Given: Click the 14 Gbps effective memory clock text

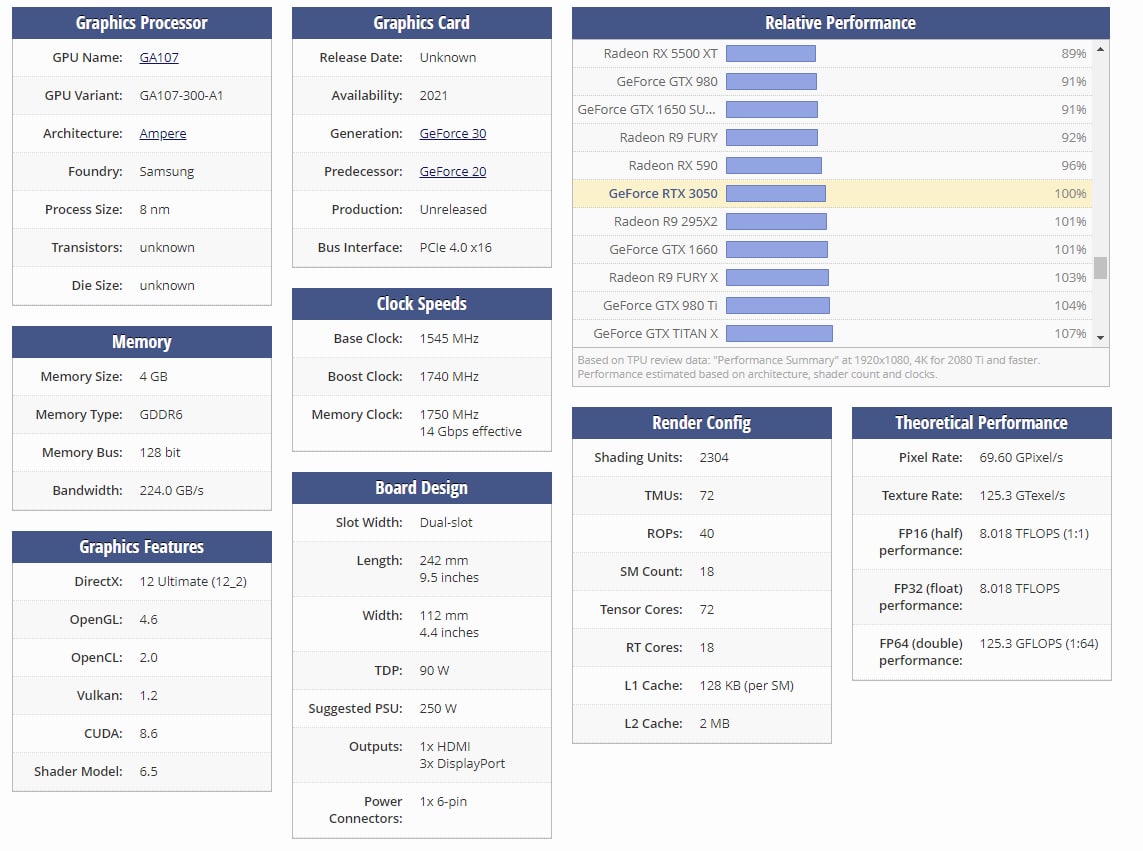Looking at the screenshot, I should [x=471, y=431].
